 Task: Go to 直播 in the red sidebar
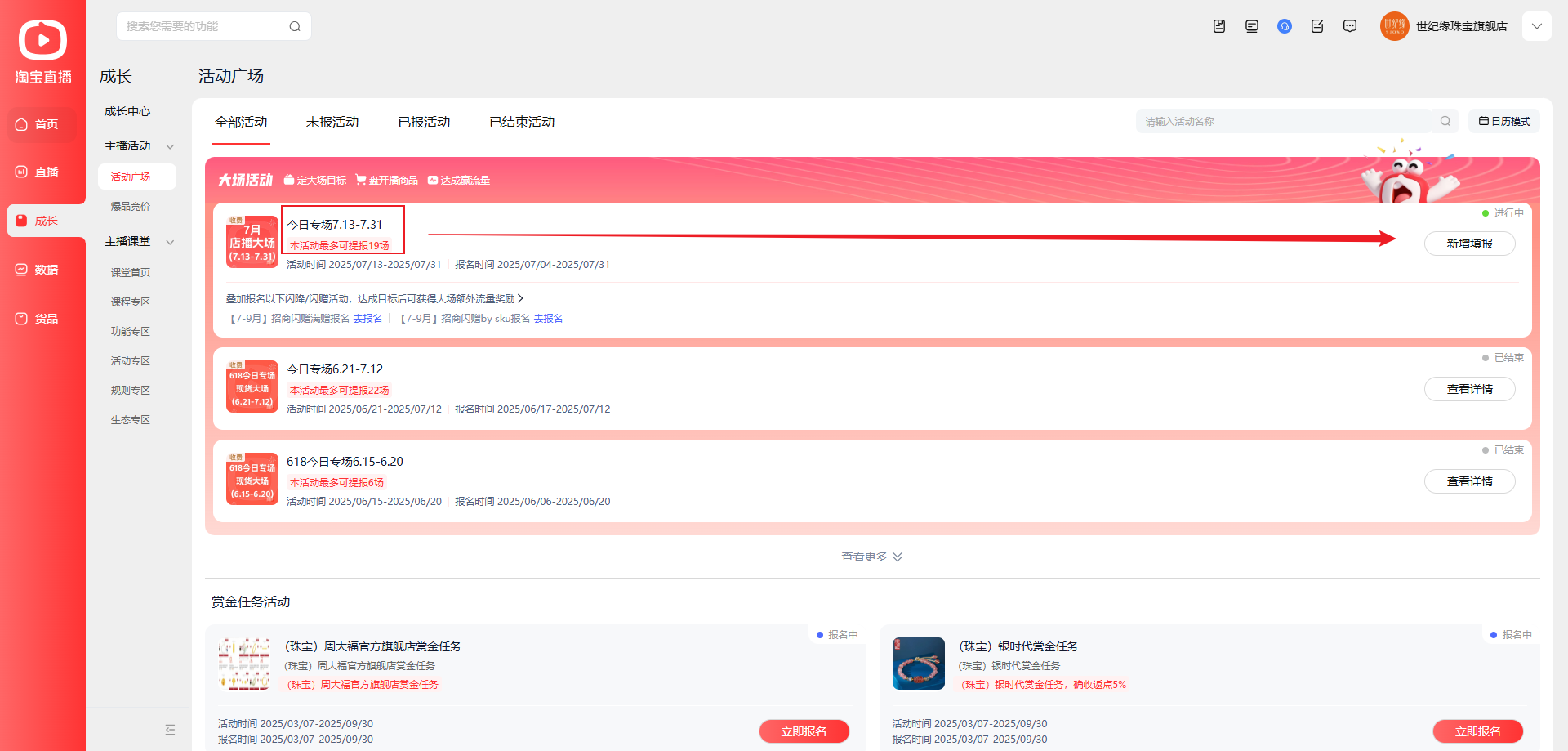pos(42,172)
